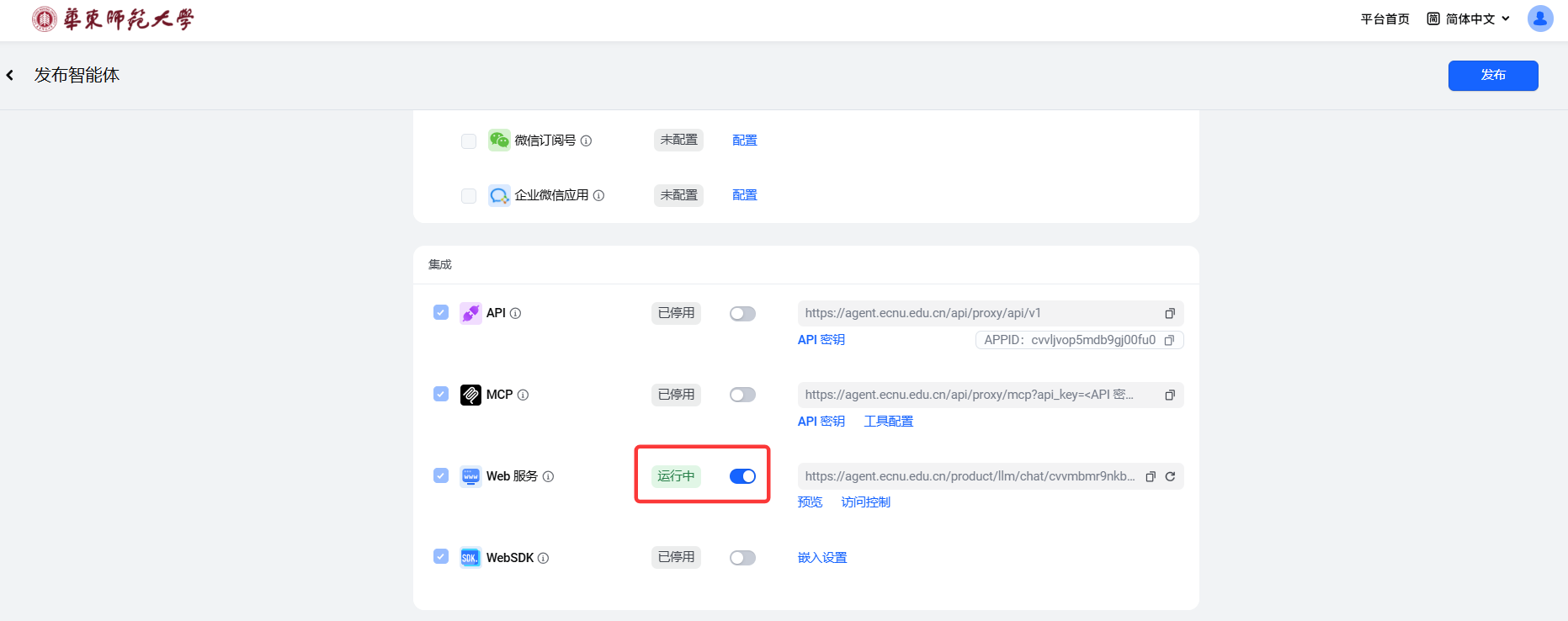Copy the Web service chat URL

pyautogui.click(x=1151, y=477)
